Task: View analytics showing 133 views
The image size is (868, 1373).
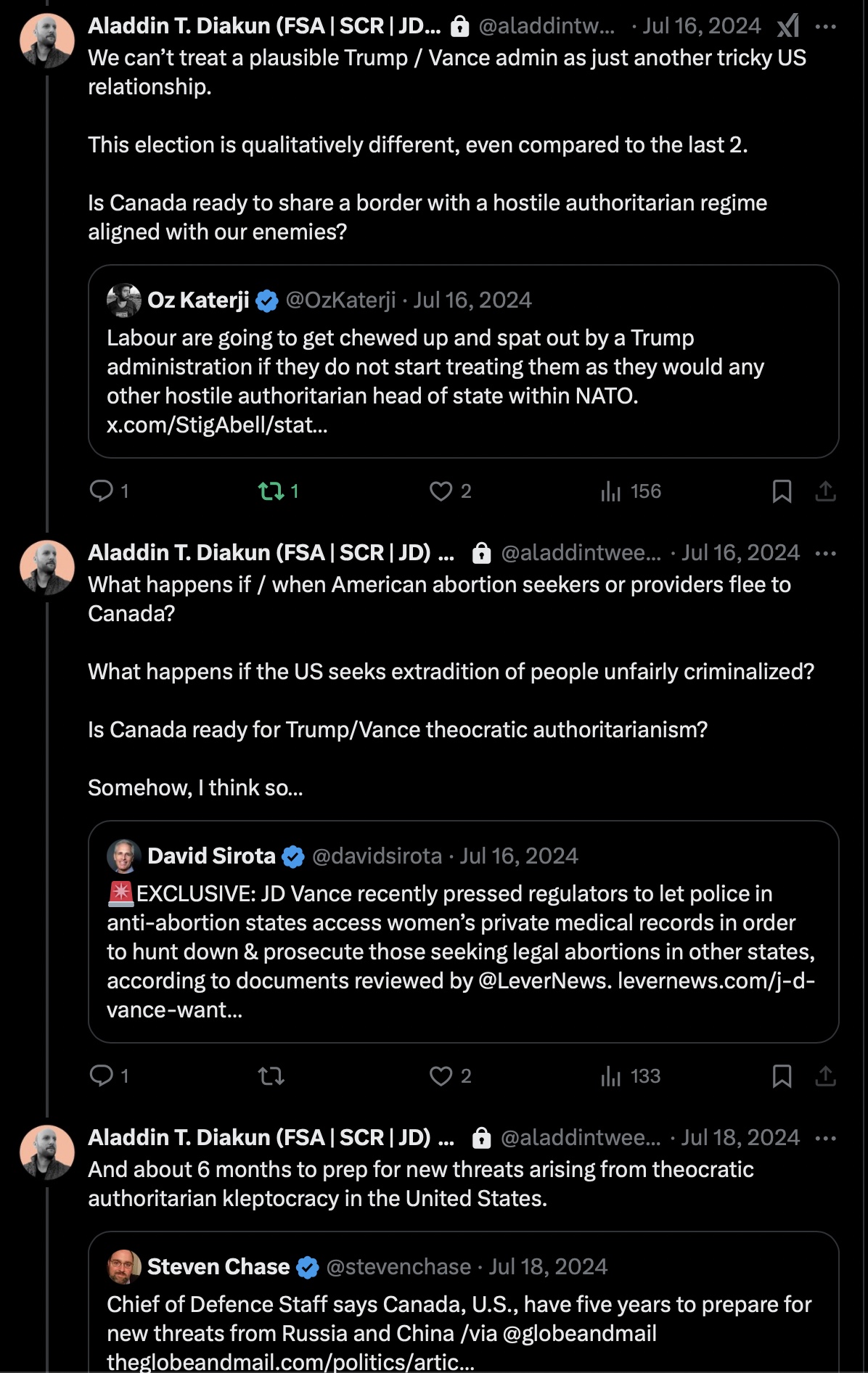Action: tap(611, 1076)
